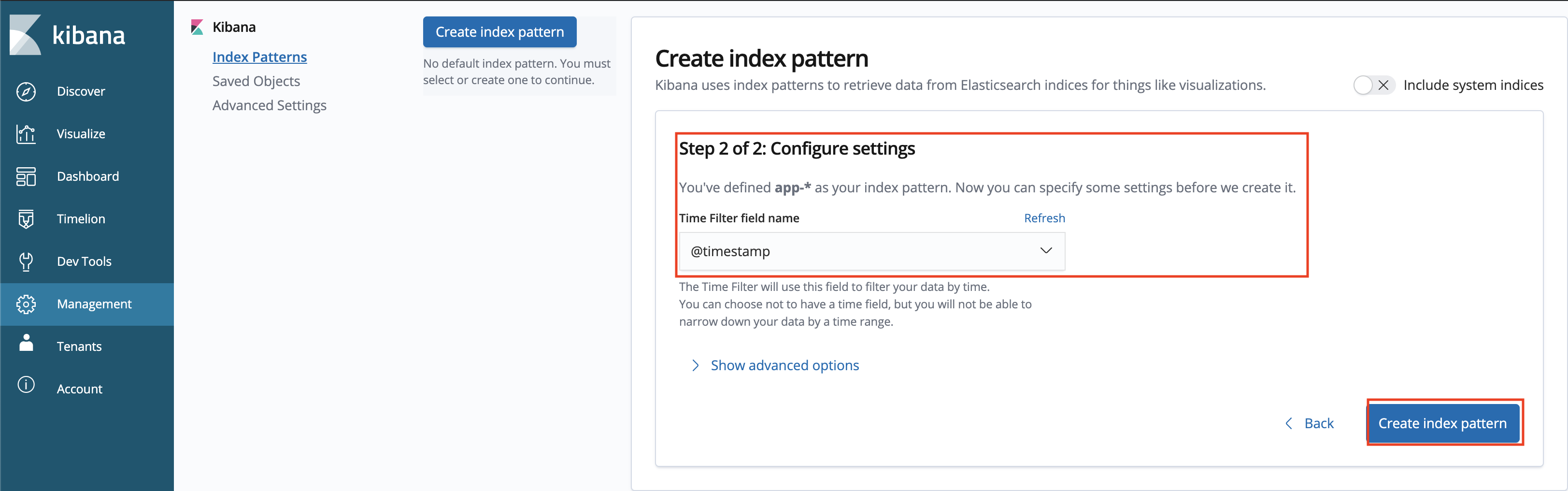Open Tenants person icon
Screen dimensions: 1568x491
point(26,344)
